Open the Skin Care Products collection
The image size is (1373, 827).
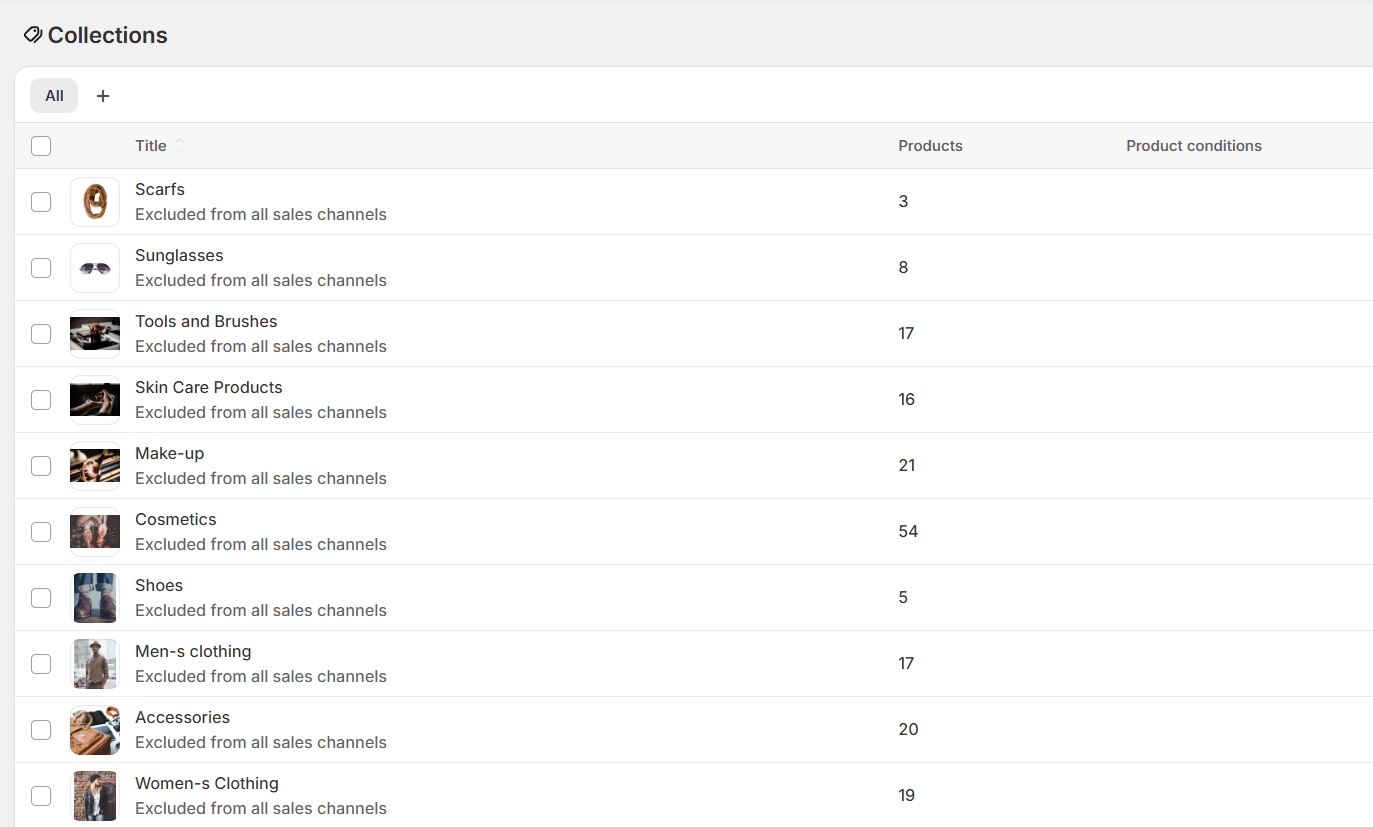tap(208, 388)
